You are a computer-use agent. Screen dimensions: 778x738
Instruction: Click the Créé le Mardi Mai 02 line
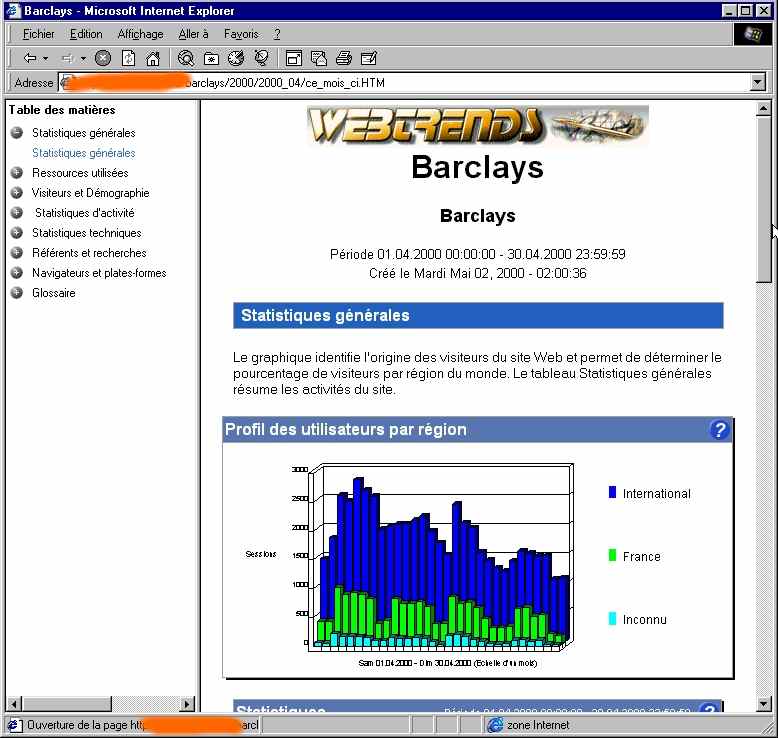pos(477,273)
